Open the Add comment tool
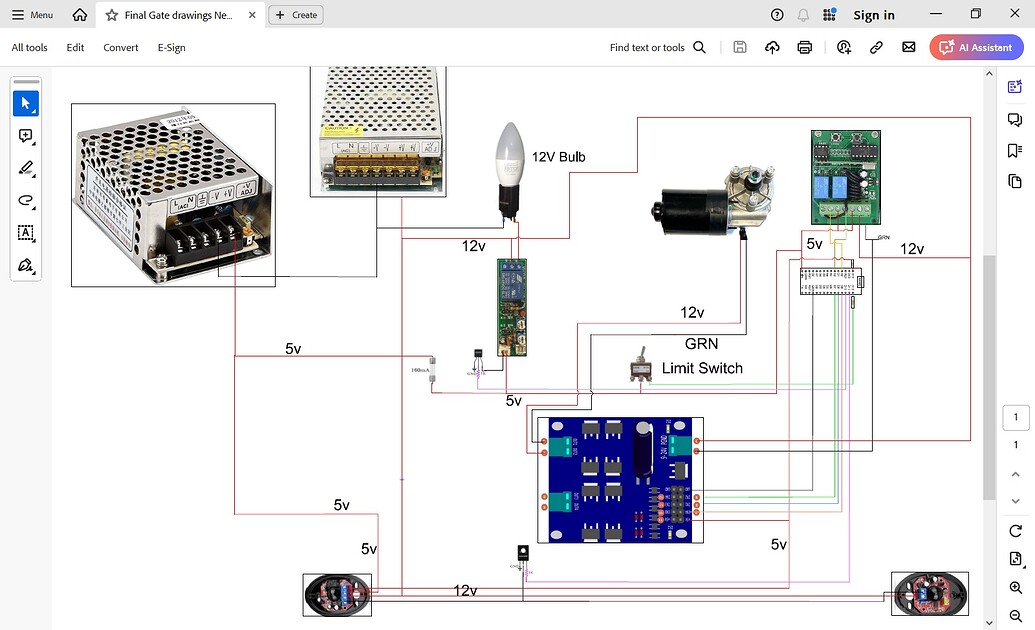The width and height of the screenshot is (1035, 630). point(25,136)
